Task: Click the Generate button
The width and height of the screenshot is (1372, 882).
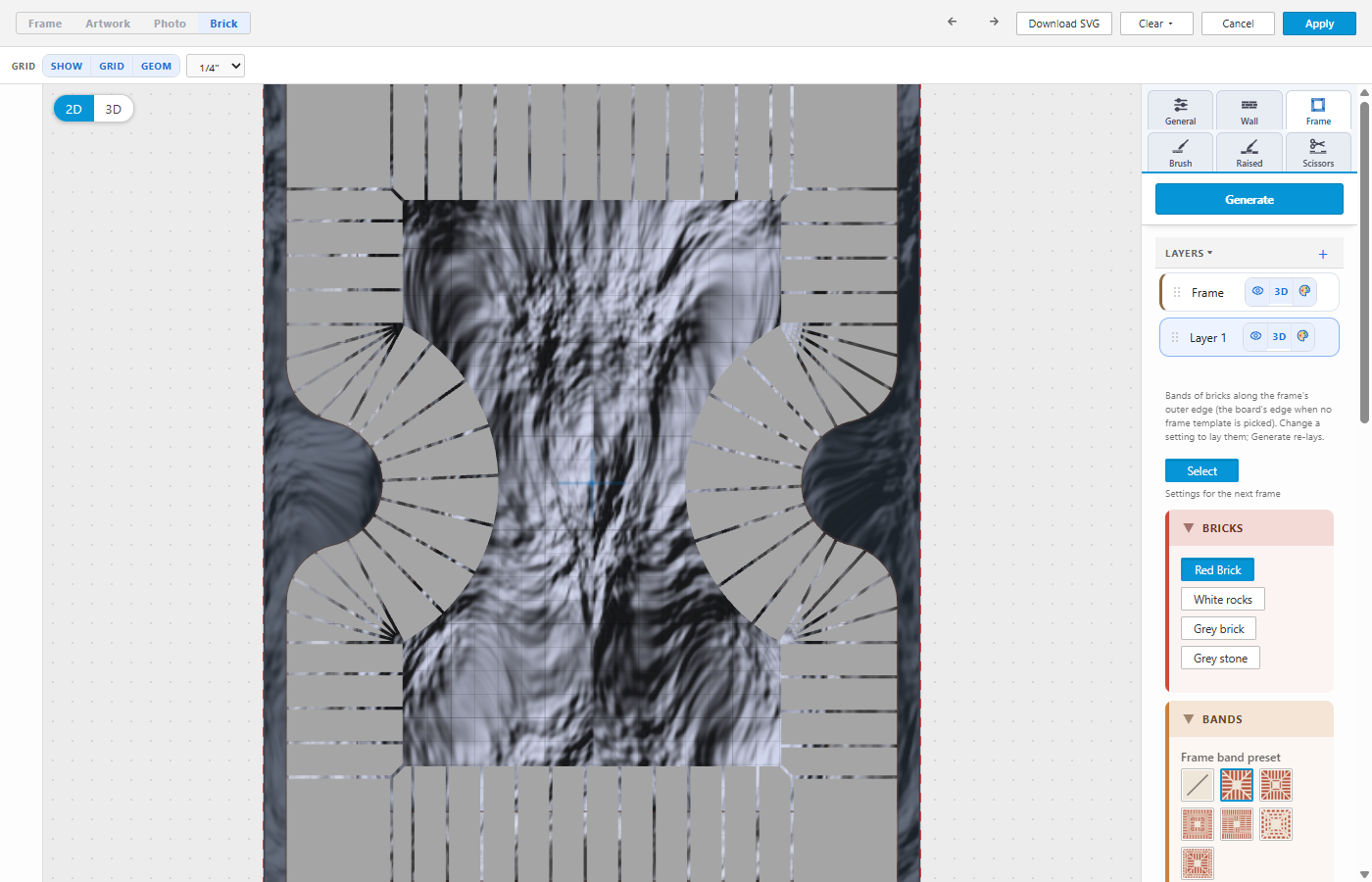Action: tap(1249, 199)
